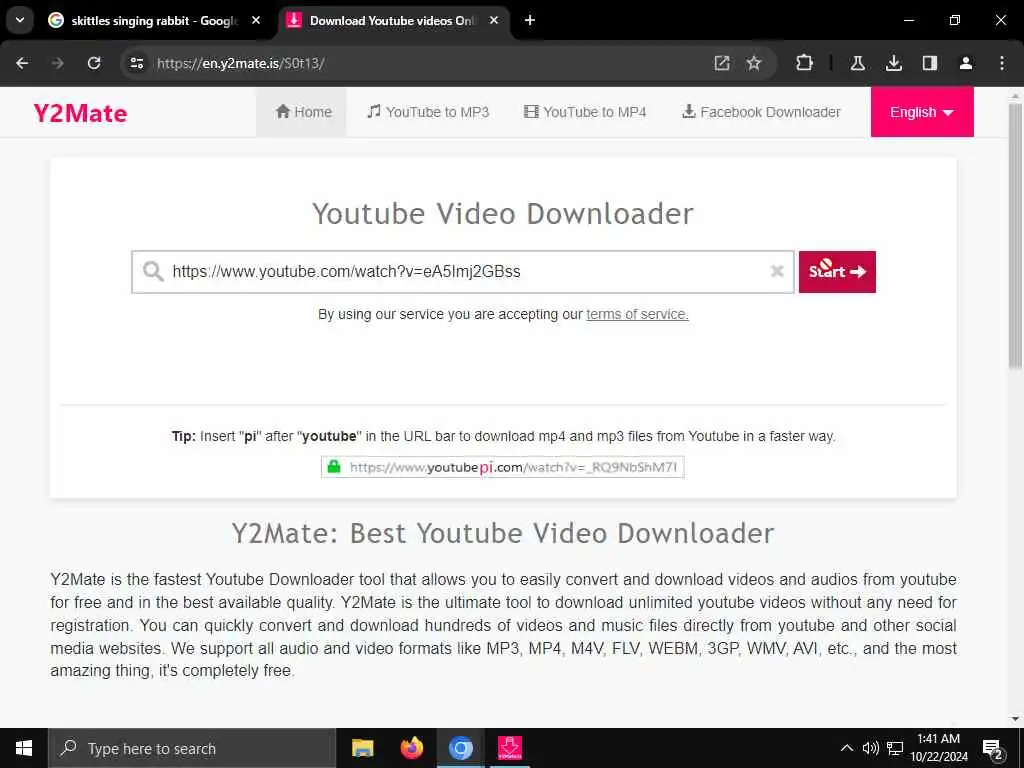Screen dimensions: 1024x768
Task: Open the volume control in system tray
Action: 871,748
